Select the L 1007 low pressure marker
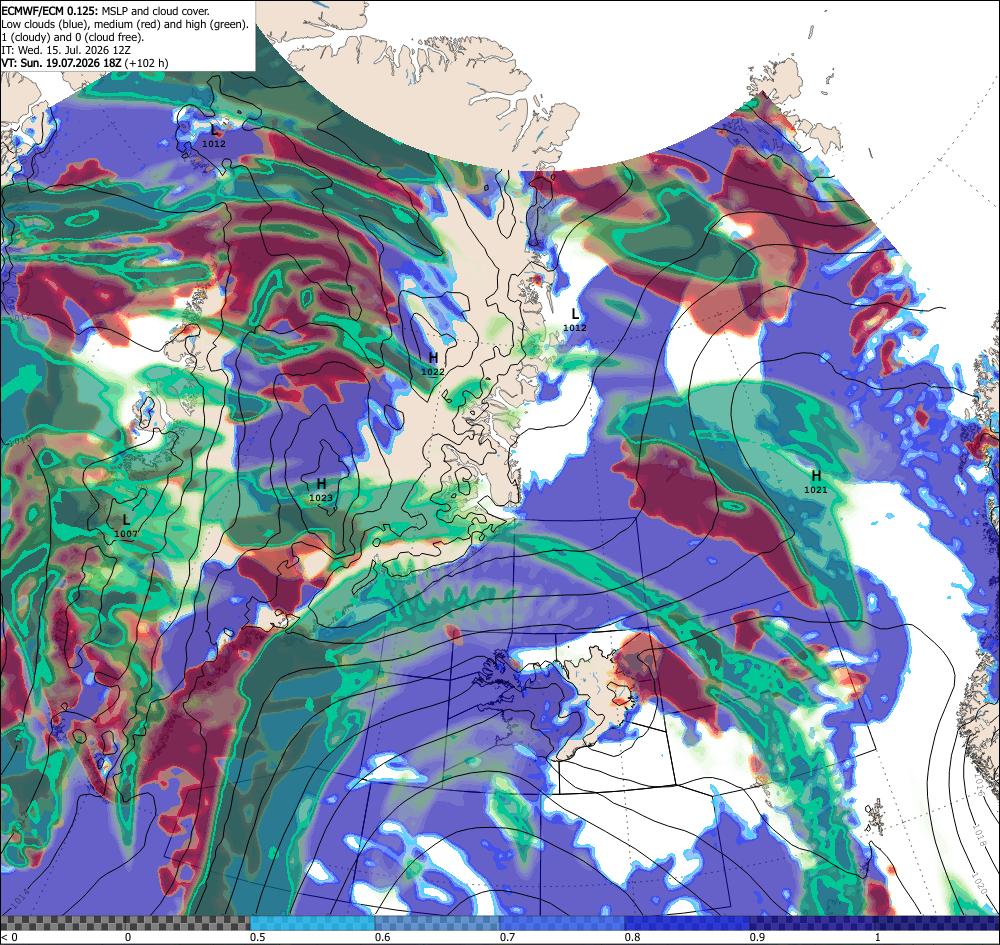The image size is (1000, 945). pyautogui.click(x=126, y=526)
